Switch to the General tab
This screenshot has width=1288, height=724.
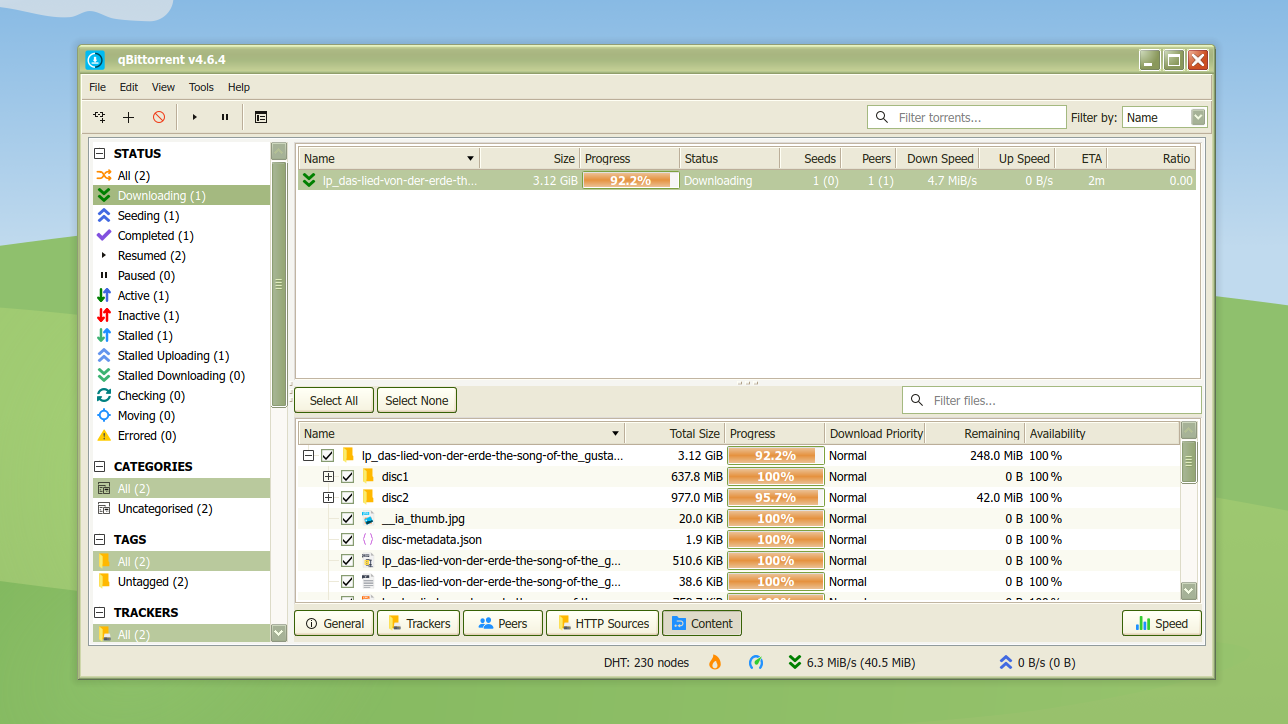333,623
